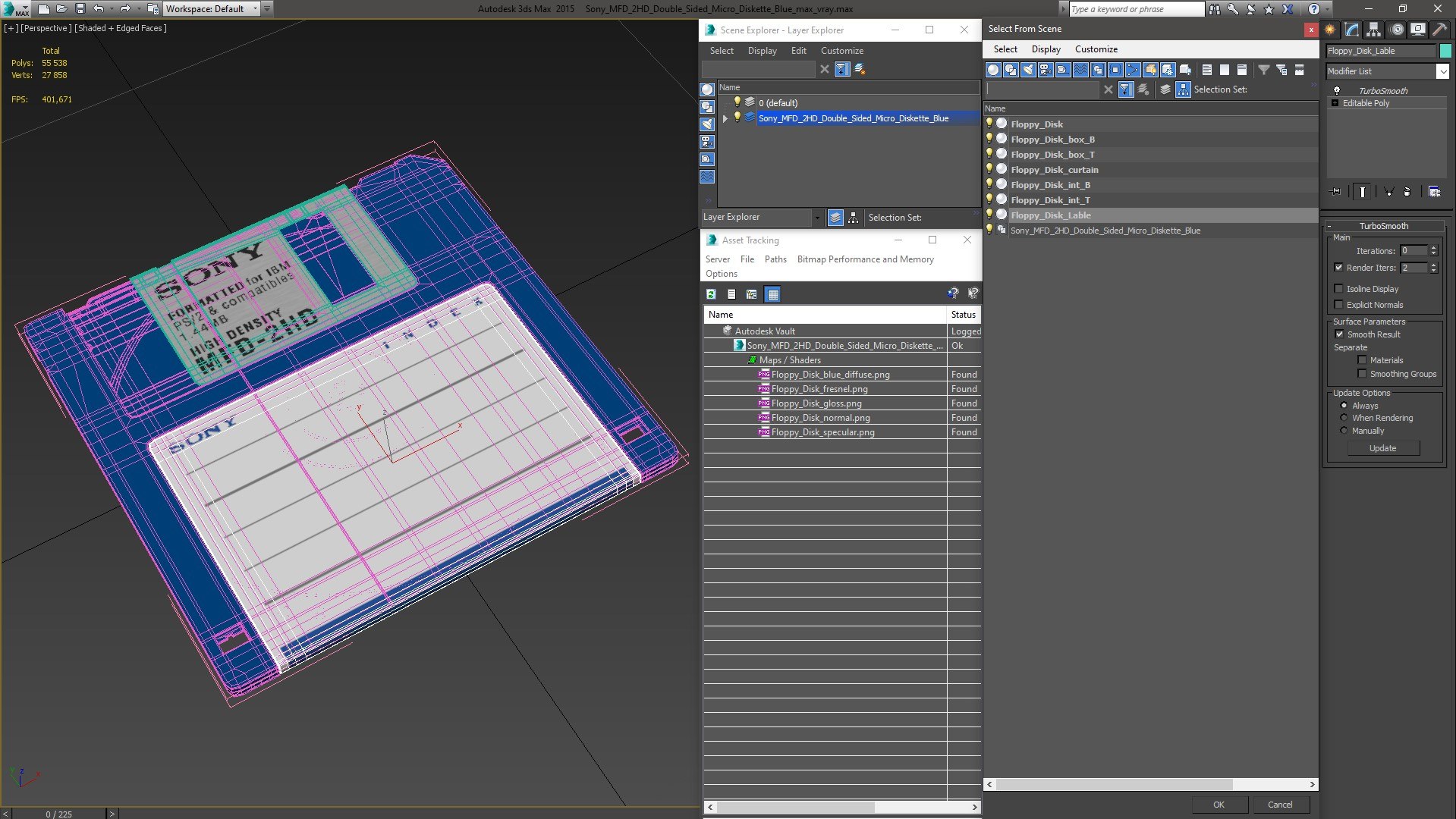The width and height of the screenshot is (1456, 819).
Task: Undo the last scene operation
Action: [x=98, y=9]
